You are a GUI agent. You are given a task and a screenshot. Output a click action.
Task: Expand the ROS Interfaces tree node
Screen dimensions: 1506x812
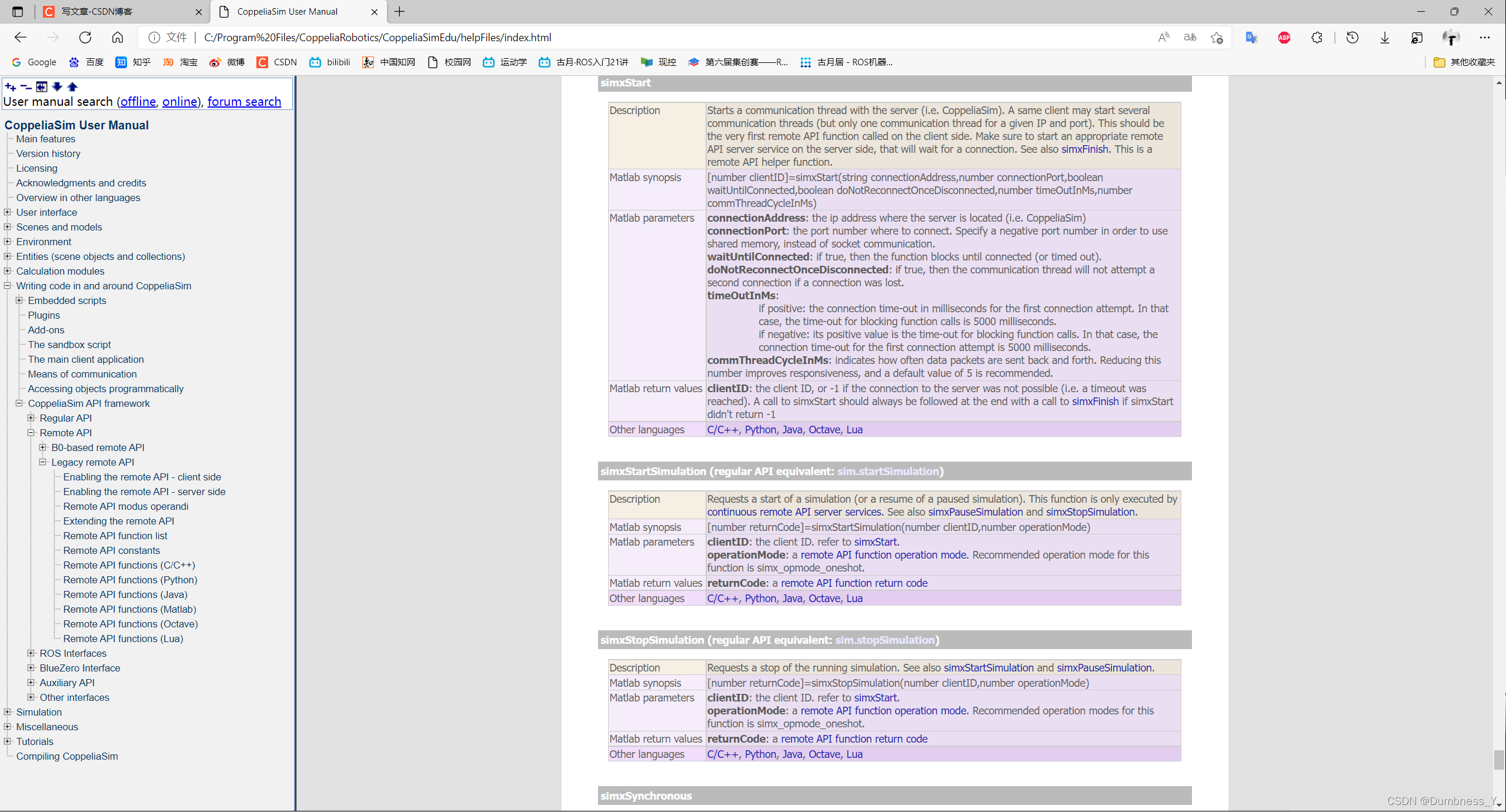tap(31, 653)
